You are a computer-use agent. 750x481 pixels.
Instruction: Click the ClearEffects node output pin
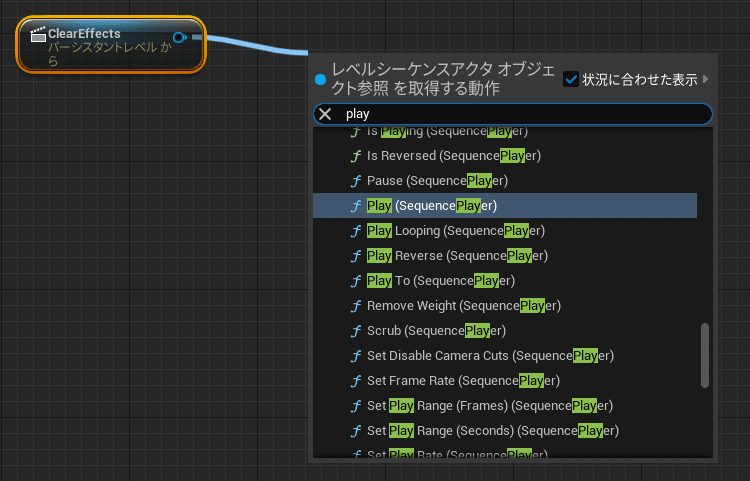179,37
